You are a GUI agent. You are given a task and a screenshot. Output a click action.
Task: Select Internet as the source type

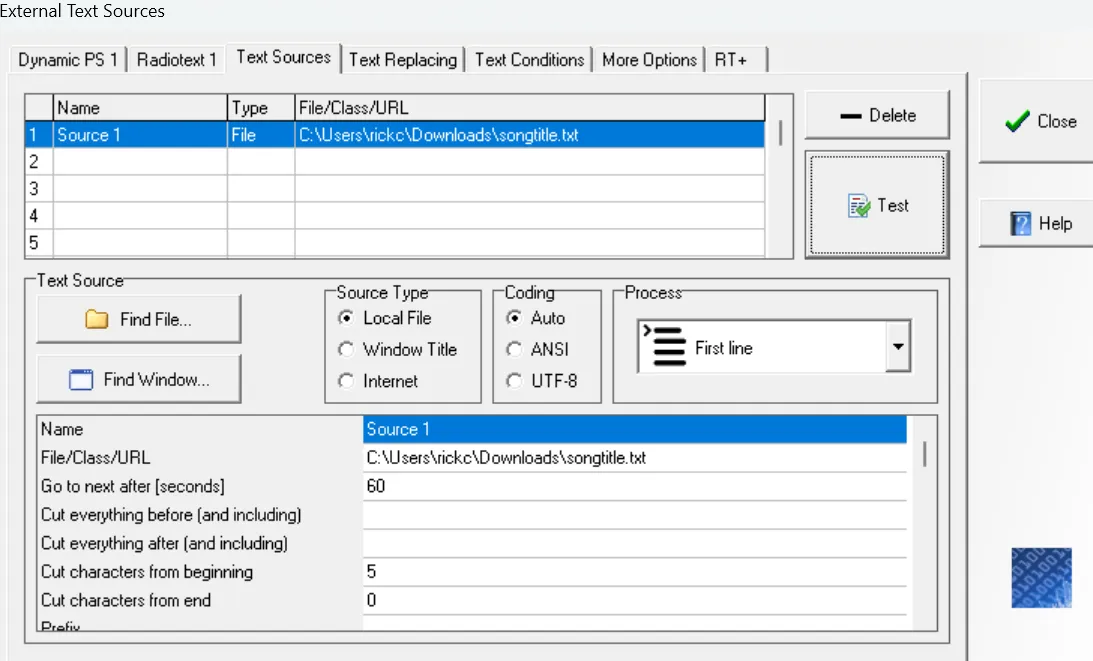[346, 381]
